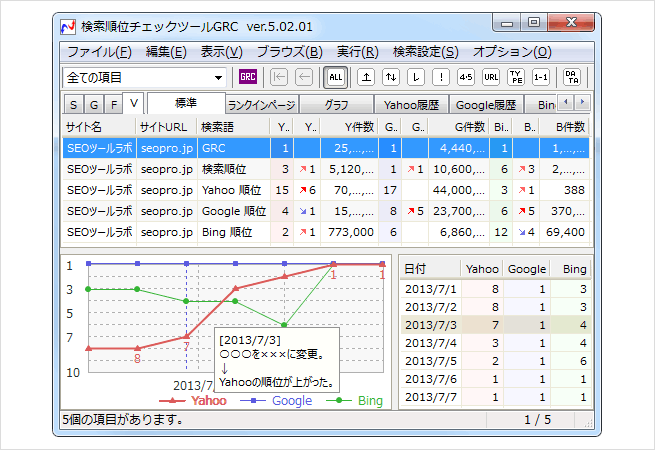Minimize the GRC window
655x450 pixels.
point(507,23)
